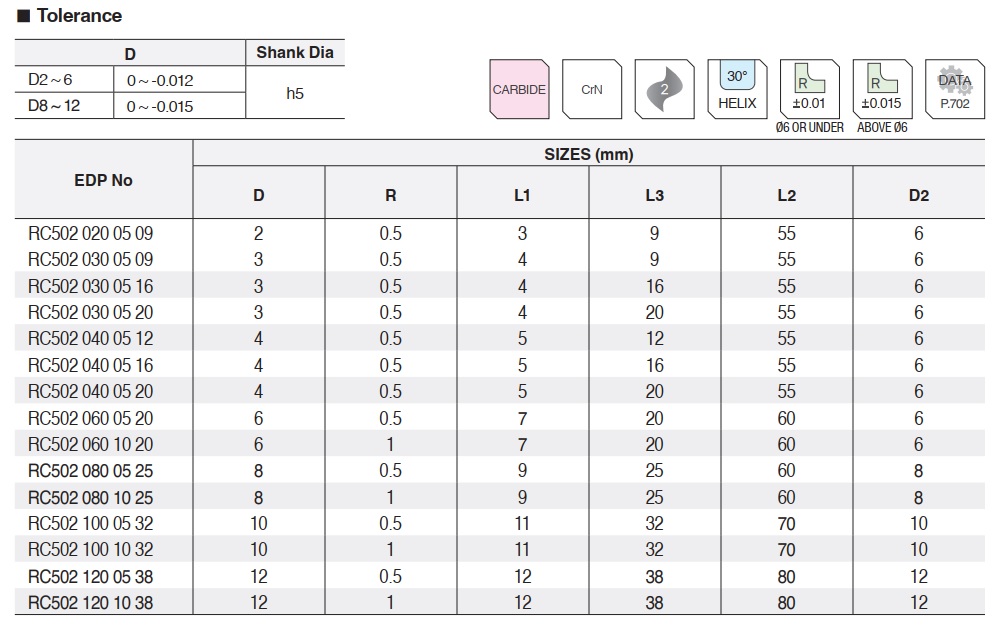The width and height of the screenshot is (1000, 626).
Task: Select the 30° HELIX icon
Action: coord(737,89)
